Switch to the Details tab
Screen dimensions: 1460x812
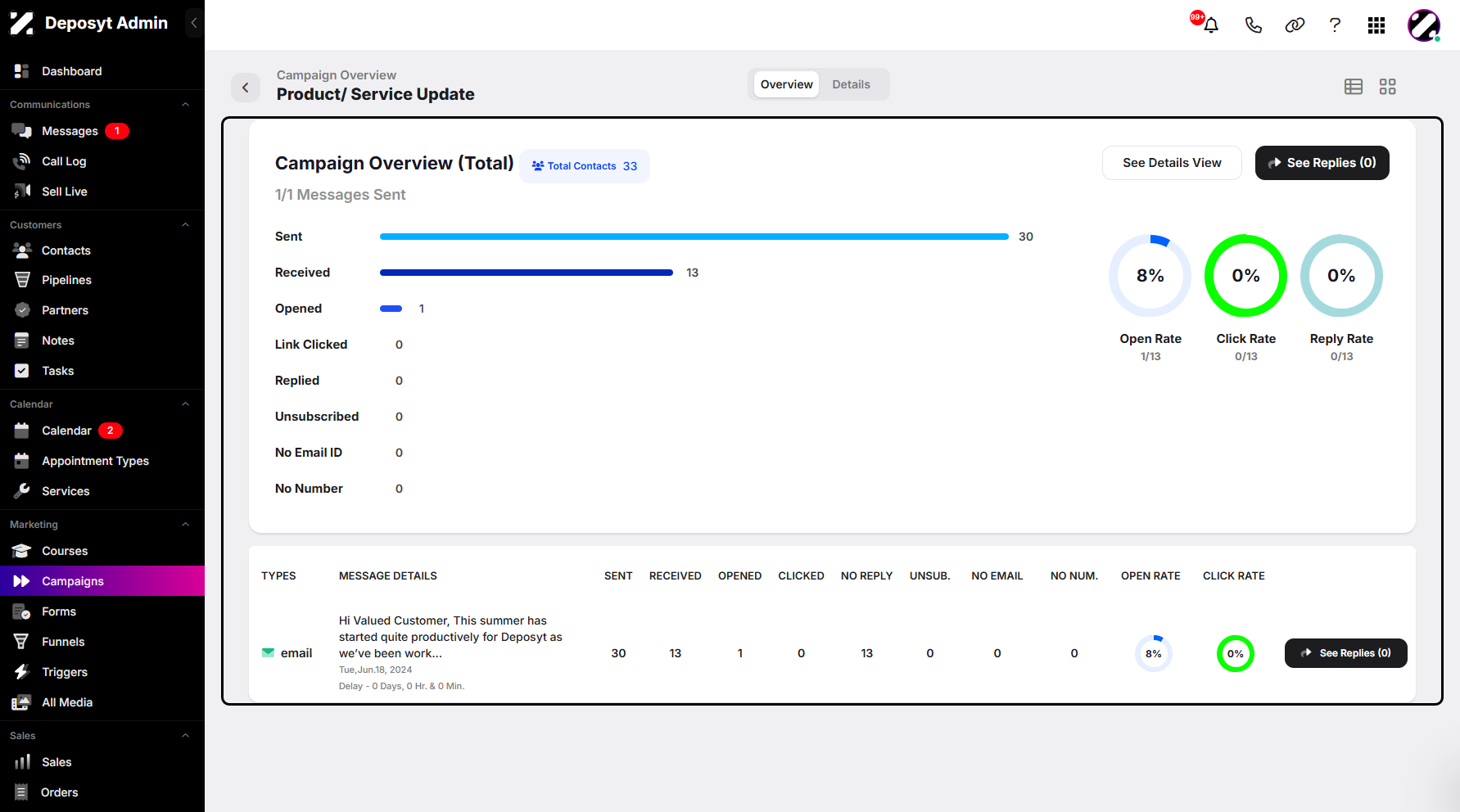coord(851,84)
